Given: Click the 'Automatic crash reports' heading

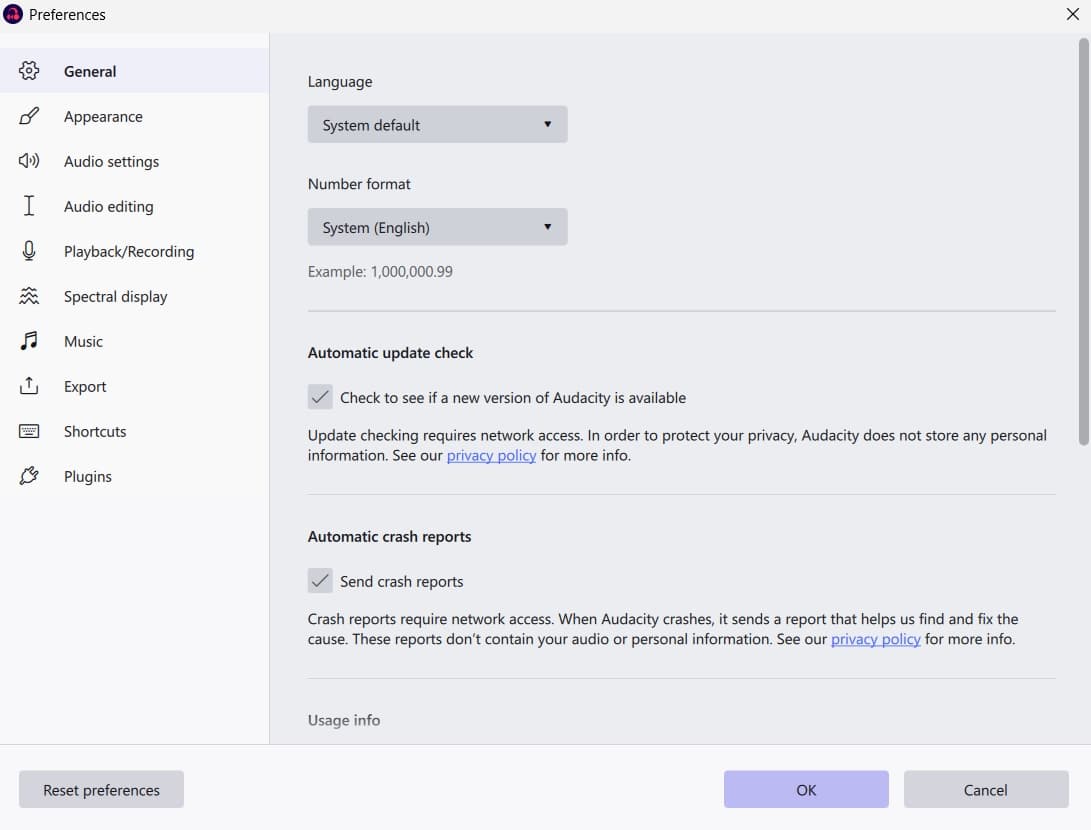Looking at the screenshot, I should (x=390, y=536).
